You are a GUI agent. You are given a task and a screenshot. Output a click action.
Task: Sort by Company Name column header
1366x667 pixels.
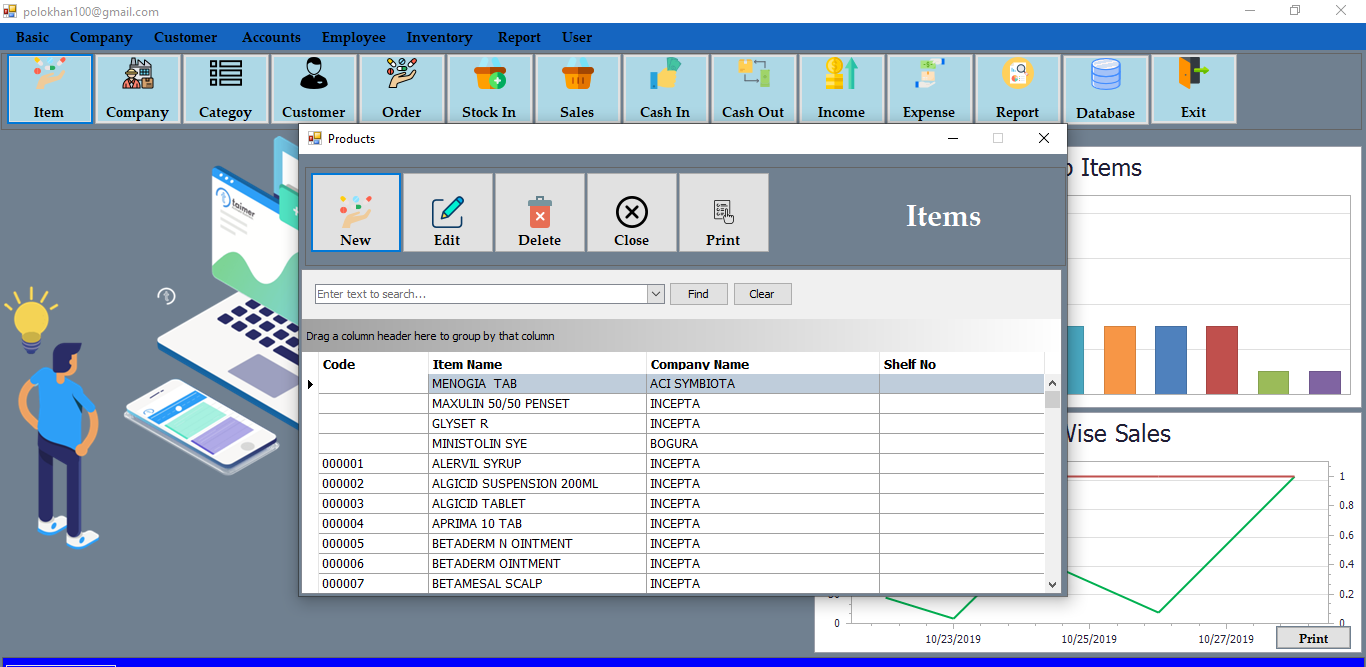tap(763, 364)
